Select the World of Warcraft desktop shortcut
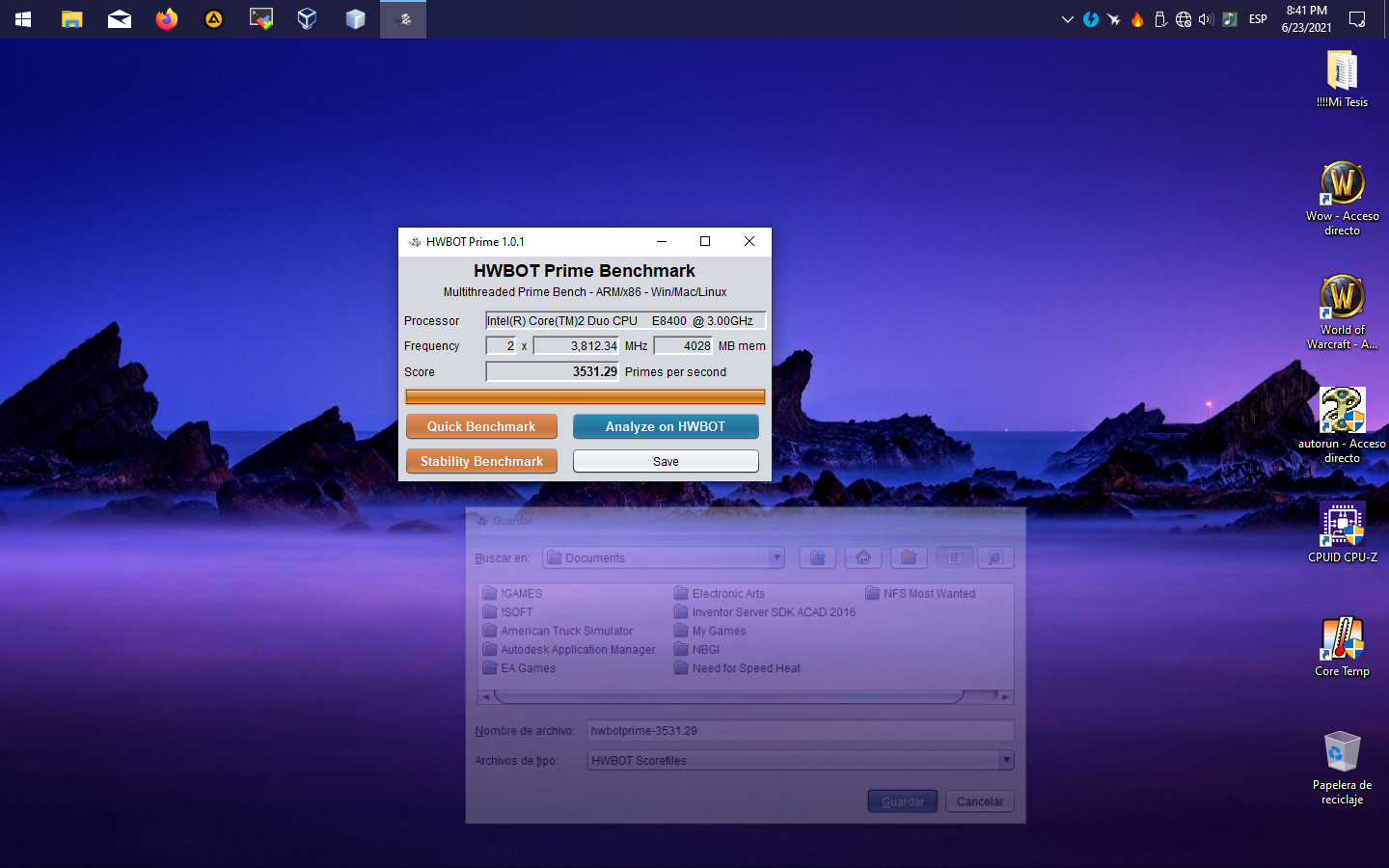Image resolution: width=1389 pixels, height=868 pixels. (1342, 312)
